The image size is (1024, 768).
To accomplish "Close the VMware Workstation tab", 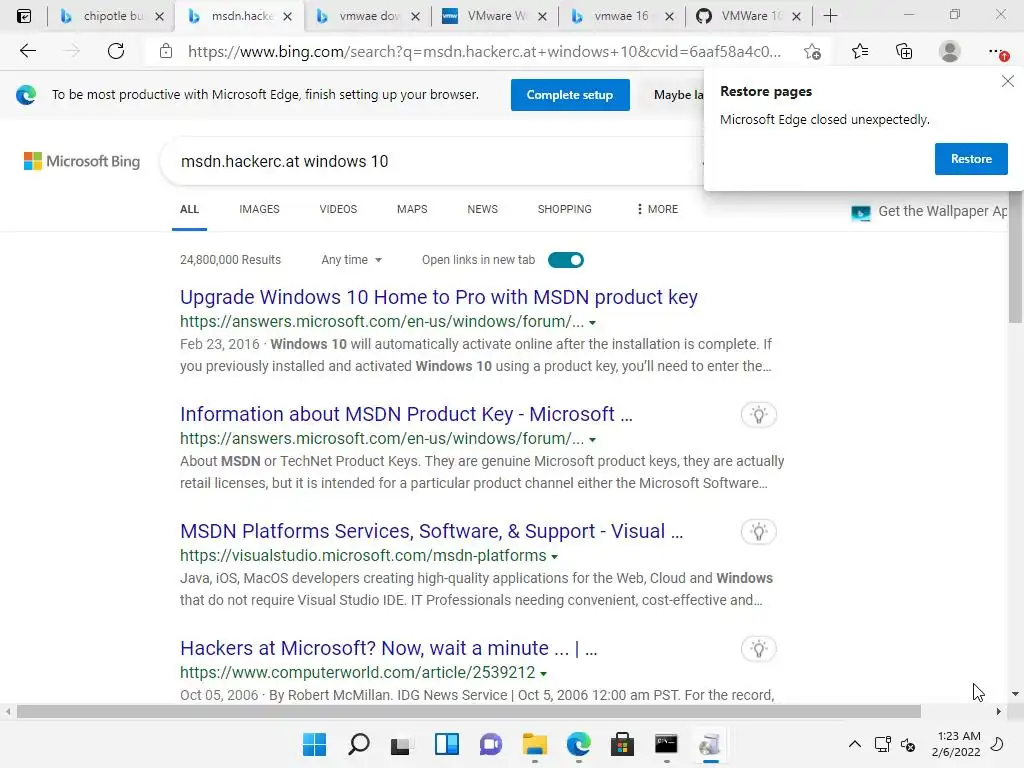I will point(542,16).
